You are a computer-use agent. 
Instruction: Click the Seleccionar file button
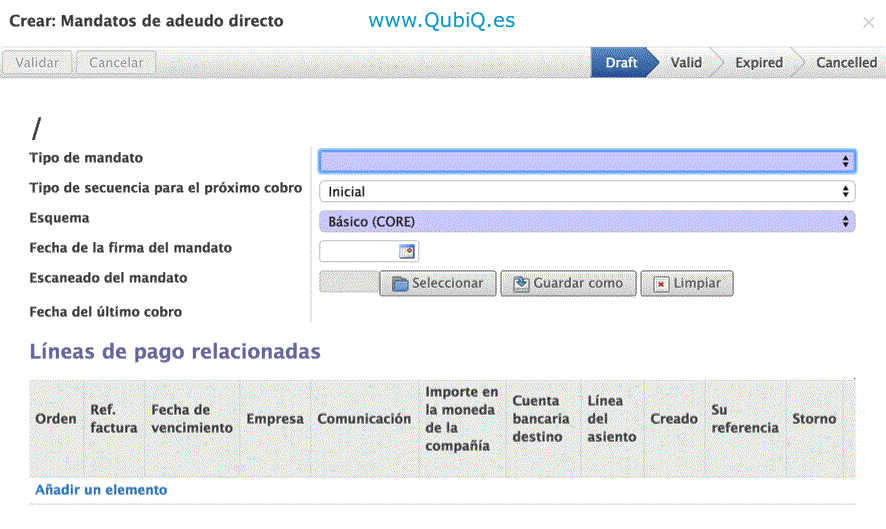(438, 283)
